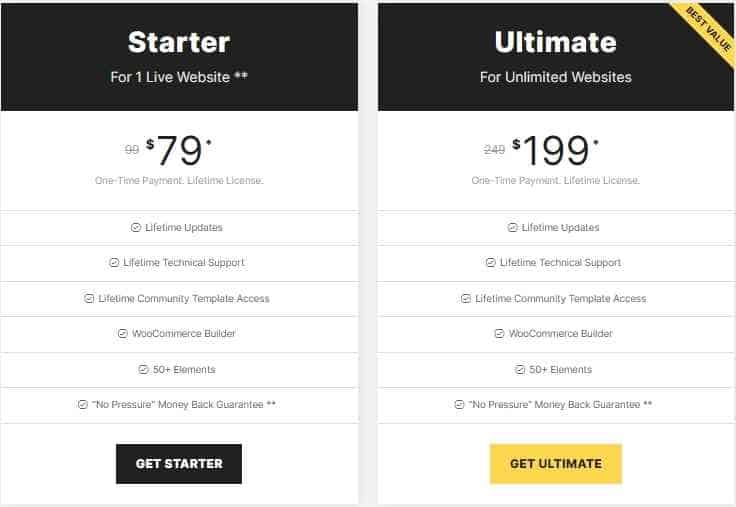Screen dimensions: 736x507
Task: Click the BEST VALUE corner ribbon
Action: (708, 29)
